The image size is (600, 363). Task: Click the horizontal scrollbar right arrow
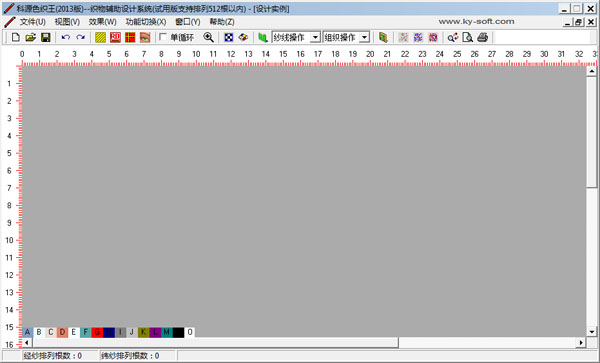pyautogui.click(x=581, y=342)
